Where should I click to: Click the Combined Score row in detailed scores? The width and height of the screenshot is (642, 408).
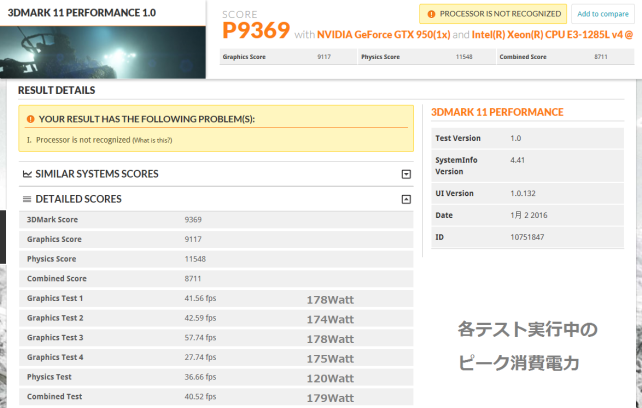coord(216,279)
